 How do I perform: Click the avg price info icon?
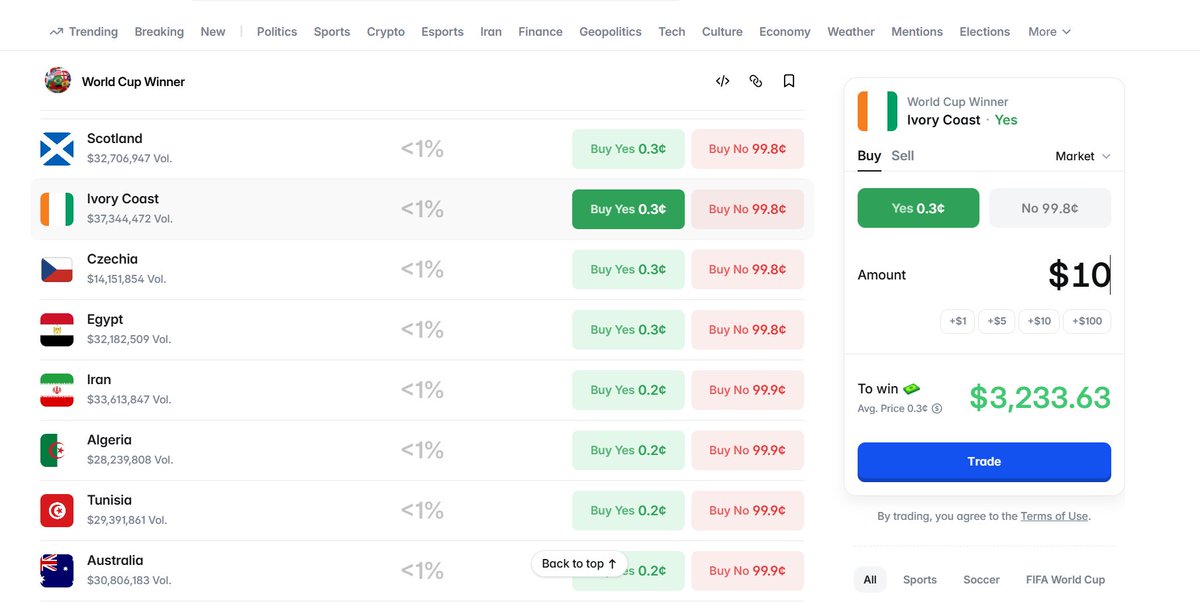[937, 408]
